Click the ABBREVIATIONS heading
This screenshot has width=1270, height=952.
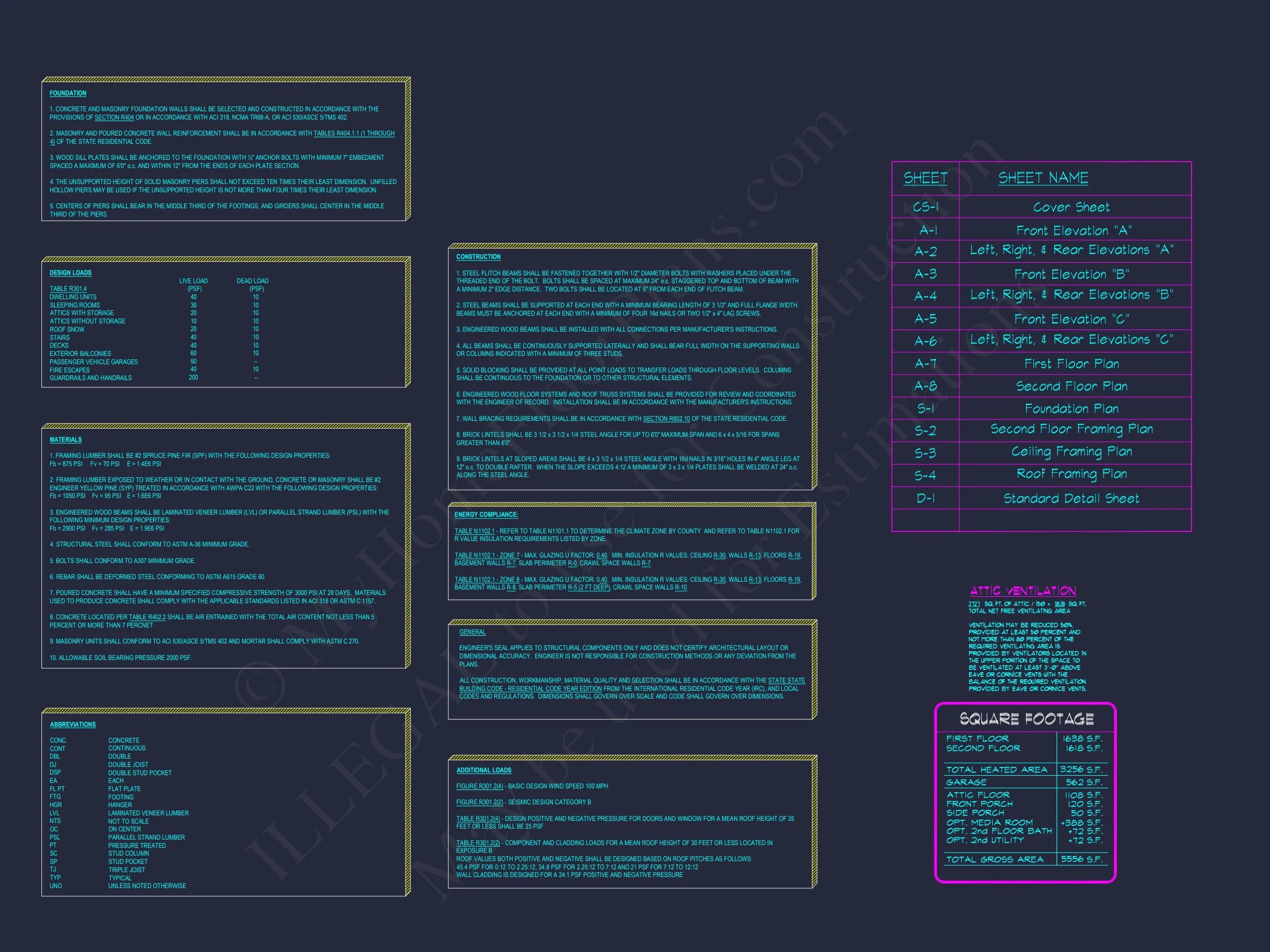[x=72, y=724]
